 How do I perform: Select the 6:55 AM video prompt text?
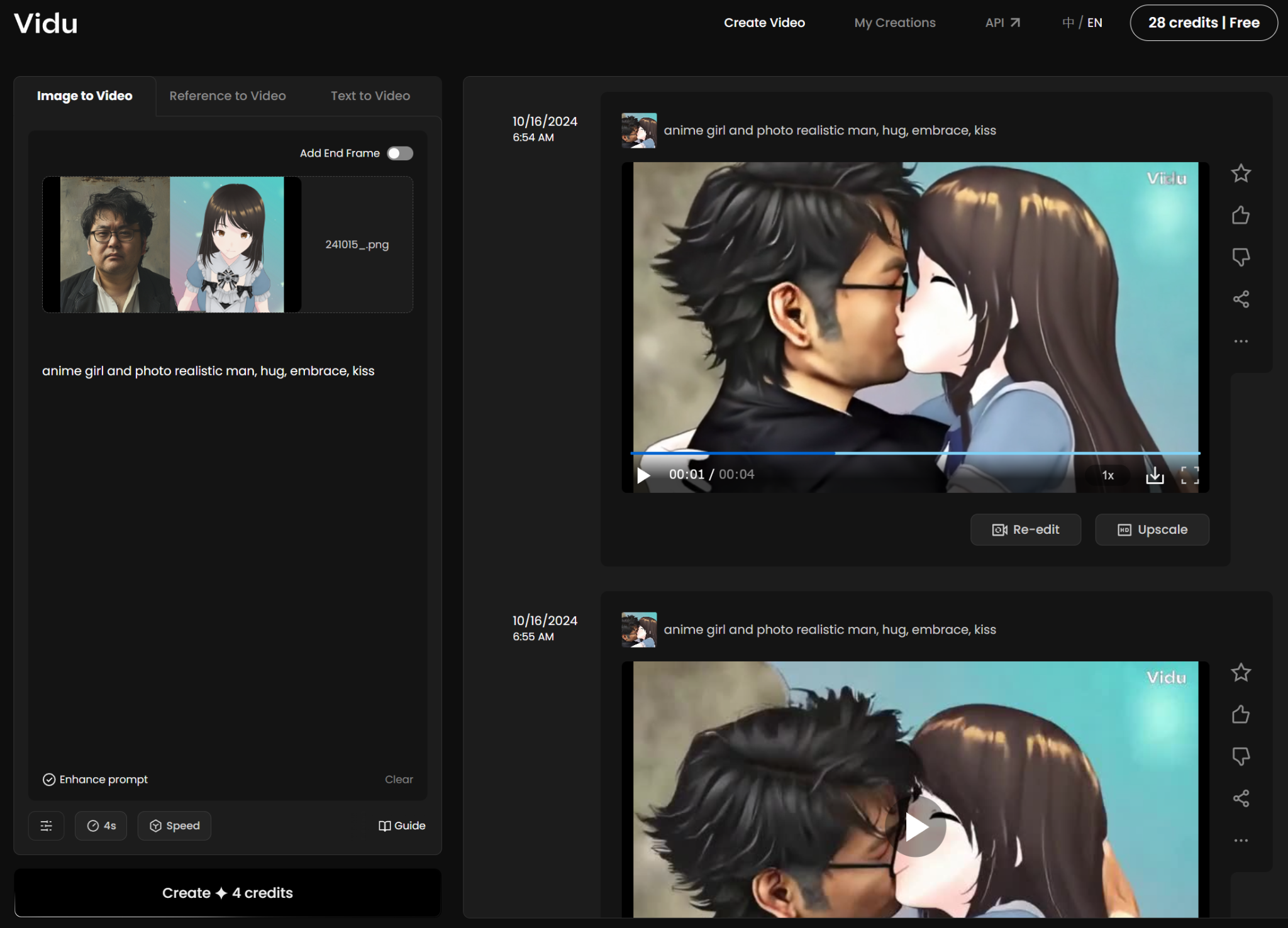pyautogui.click(x=830, y=629)
